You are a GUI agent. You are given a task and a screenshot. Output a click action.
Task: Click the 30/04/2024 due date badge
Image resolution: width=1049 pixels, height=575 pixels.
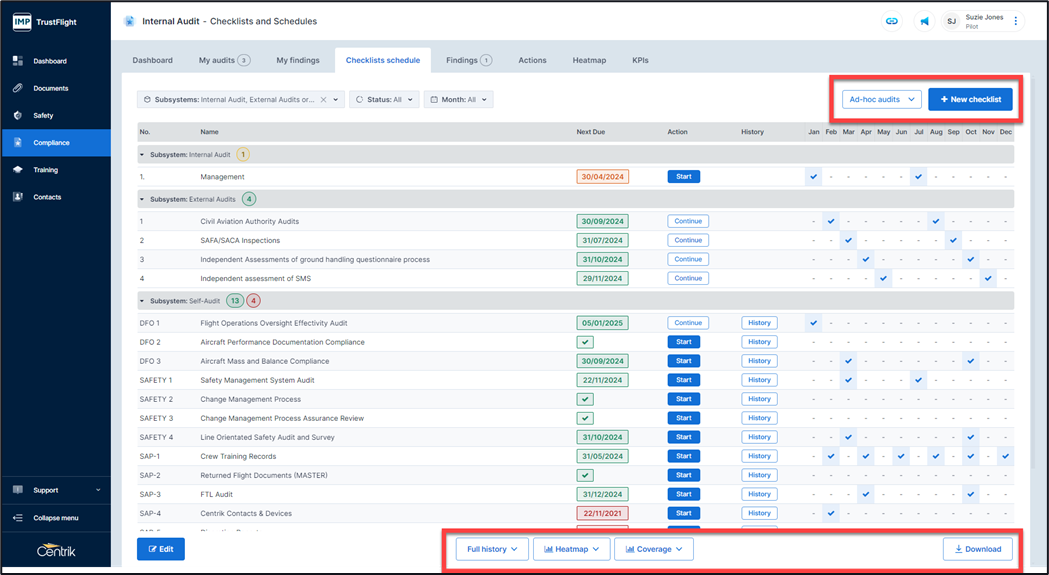click(602, 177)
